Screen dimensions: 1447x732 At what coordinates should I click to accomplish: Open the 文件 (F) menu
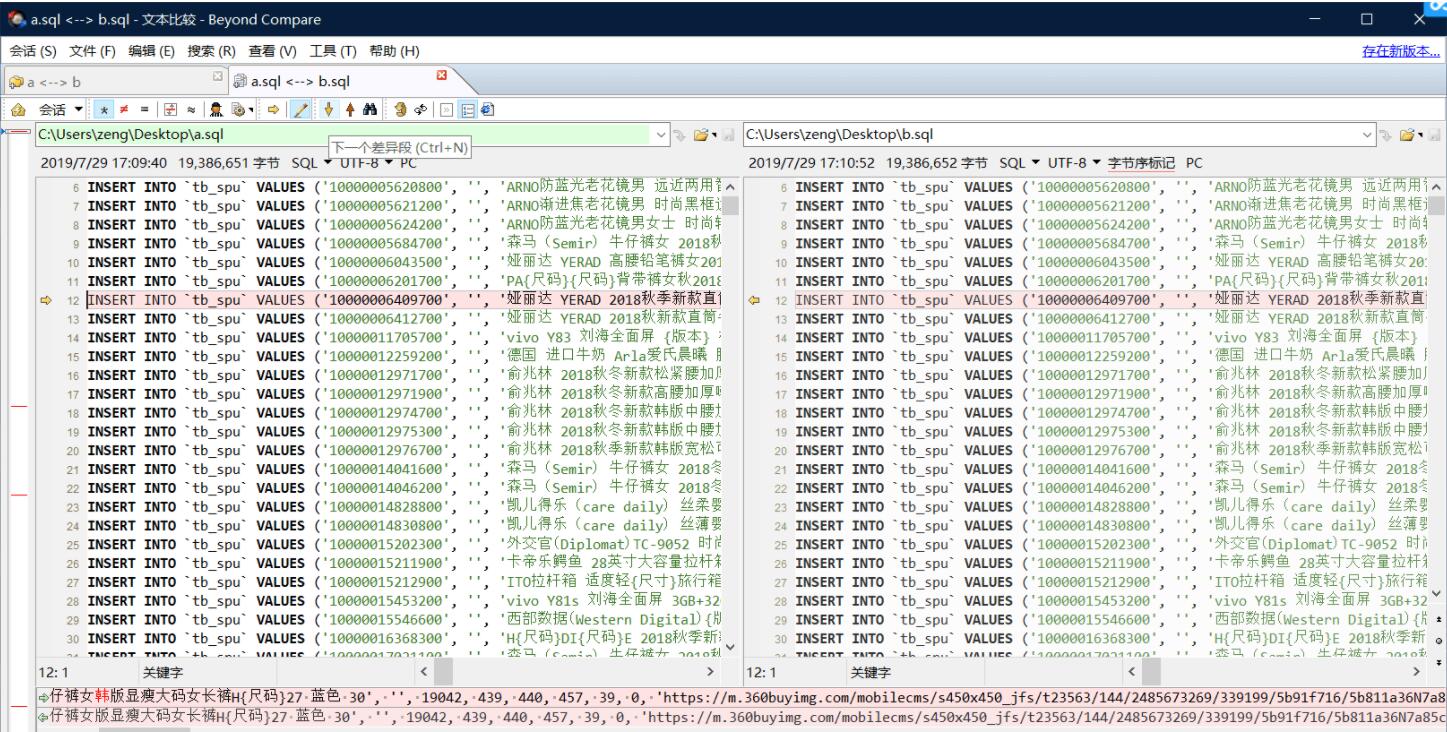(x=93, y=52)
